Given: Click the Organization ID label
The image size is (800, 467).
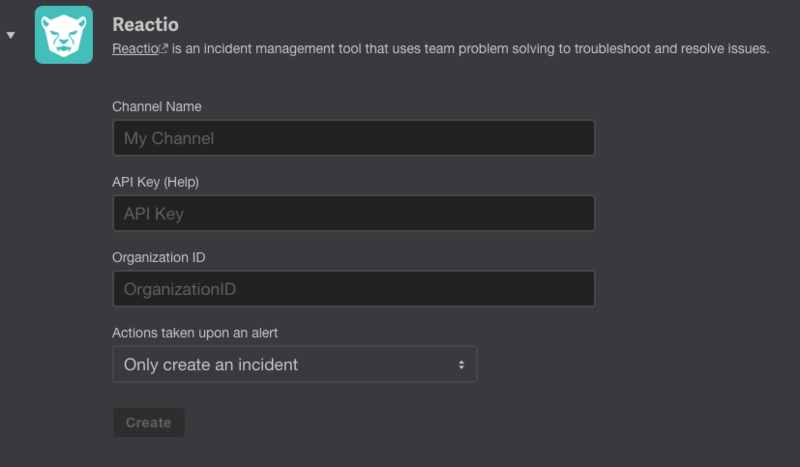Looking at the screenshot, I should point(159,257).
